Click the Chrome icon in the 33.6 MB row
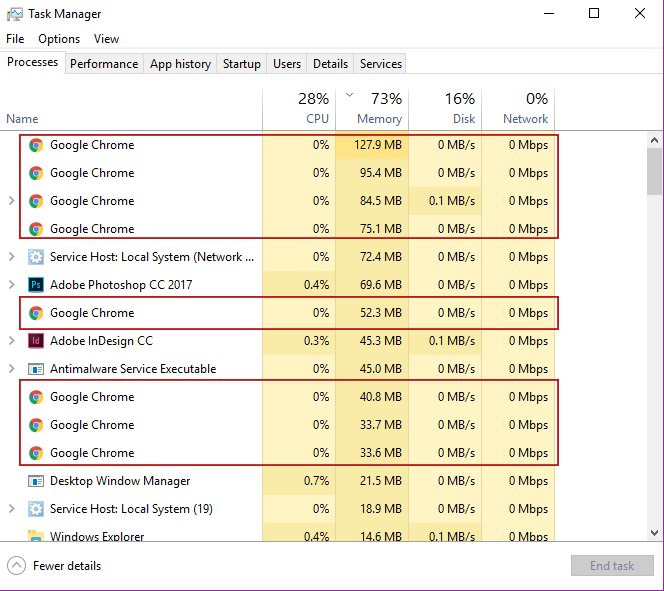 click(x=36, y=453)
